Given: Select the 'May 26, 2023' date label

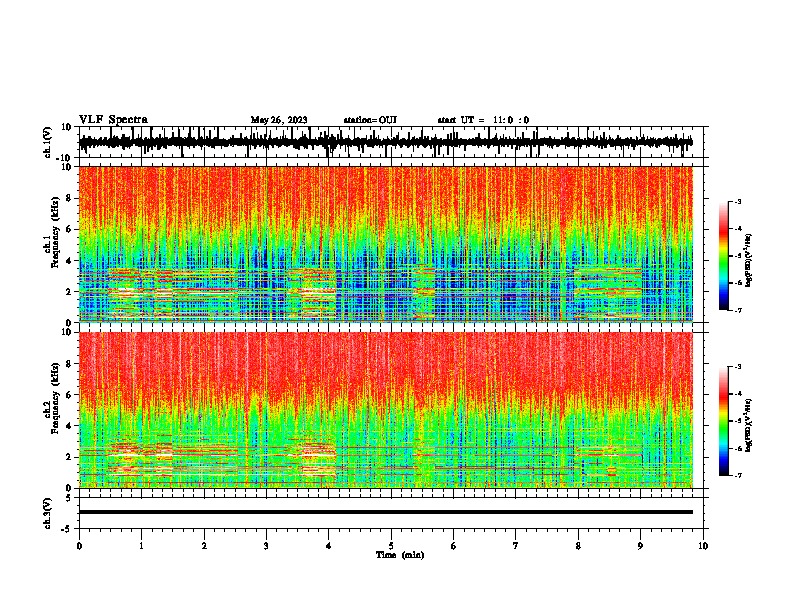Looking at the screenshot, I should point(279,120).
